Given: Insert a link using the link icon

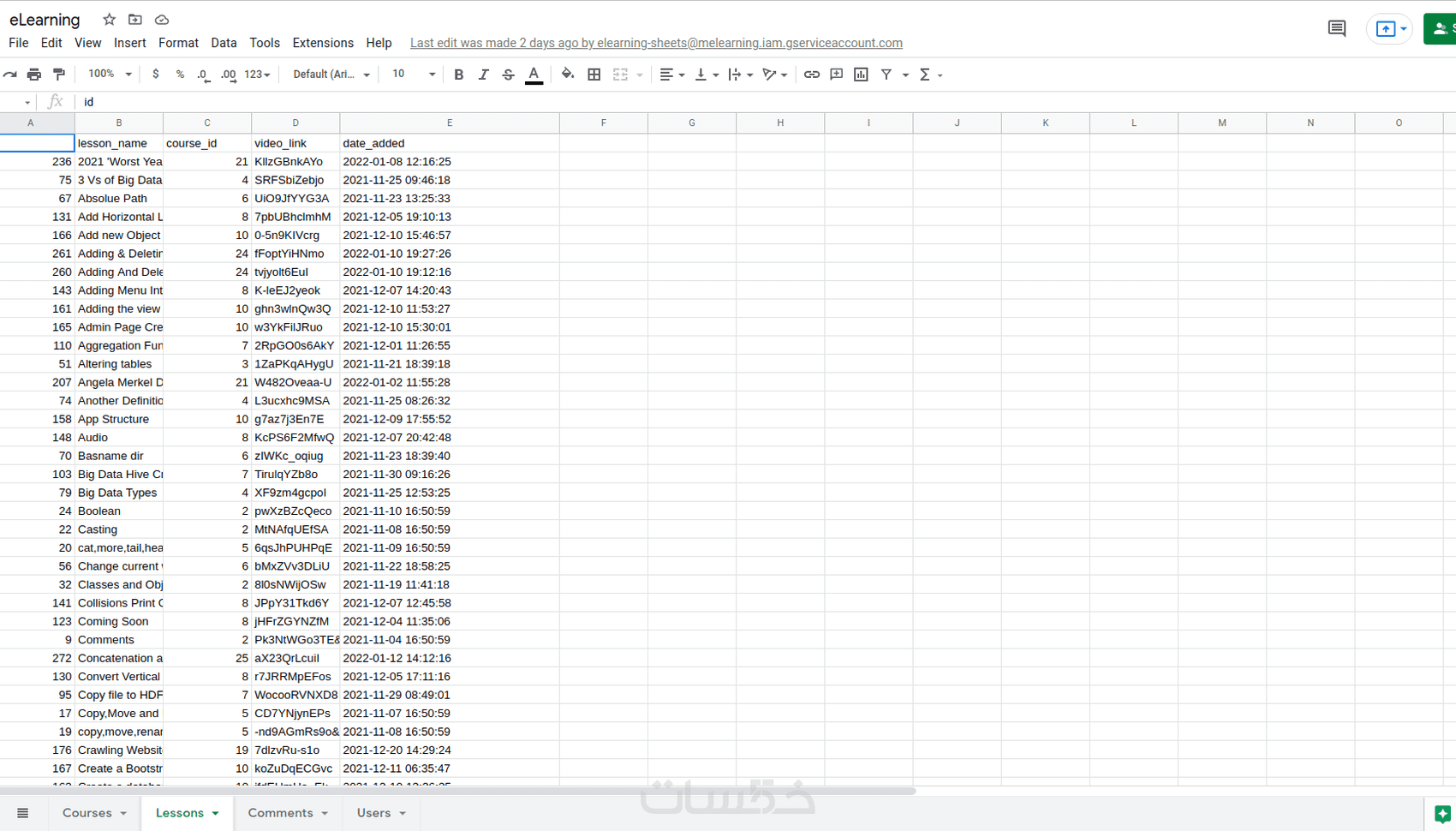Looking at the screenshot, I should [812, 75].
